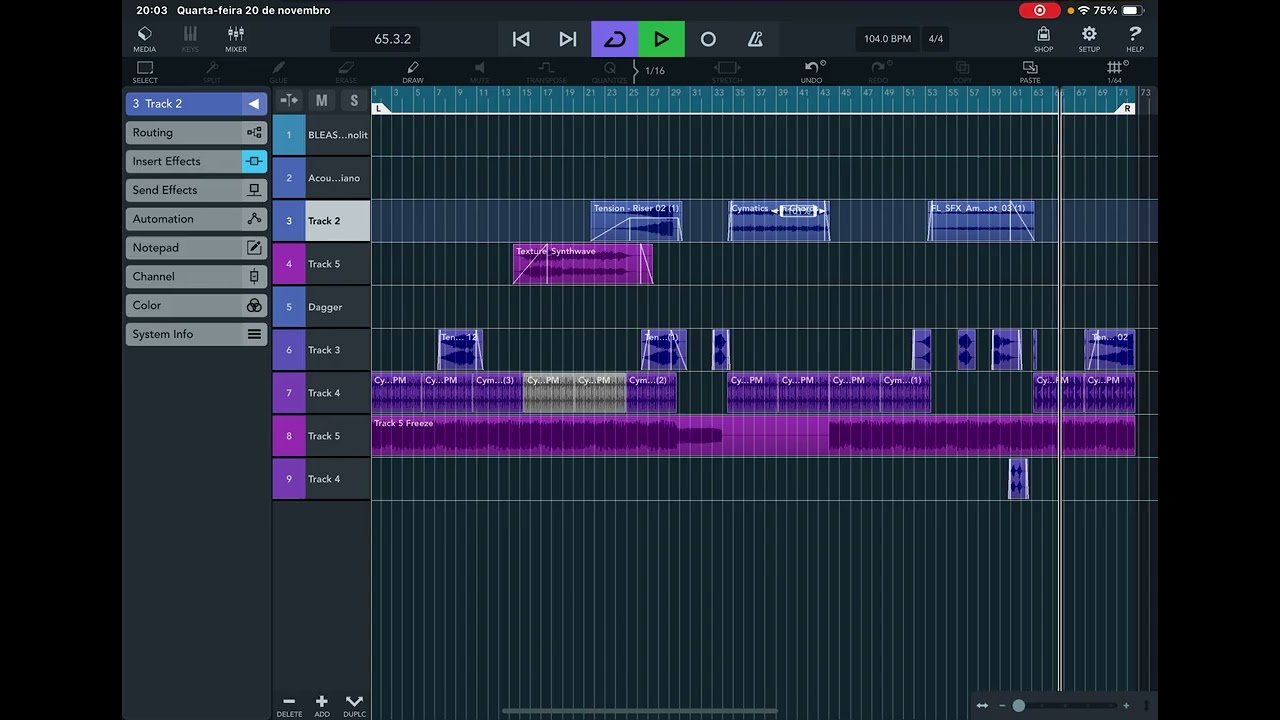The image size is (1280, 720).
Task: Select track 9 Track 4
Action: (321, 479)
